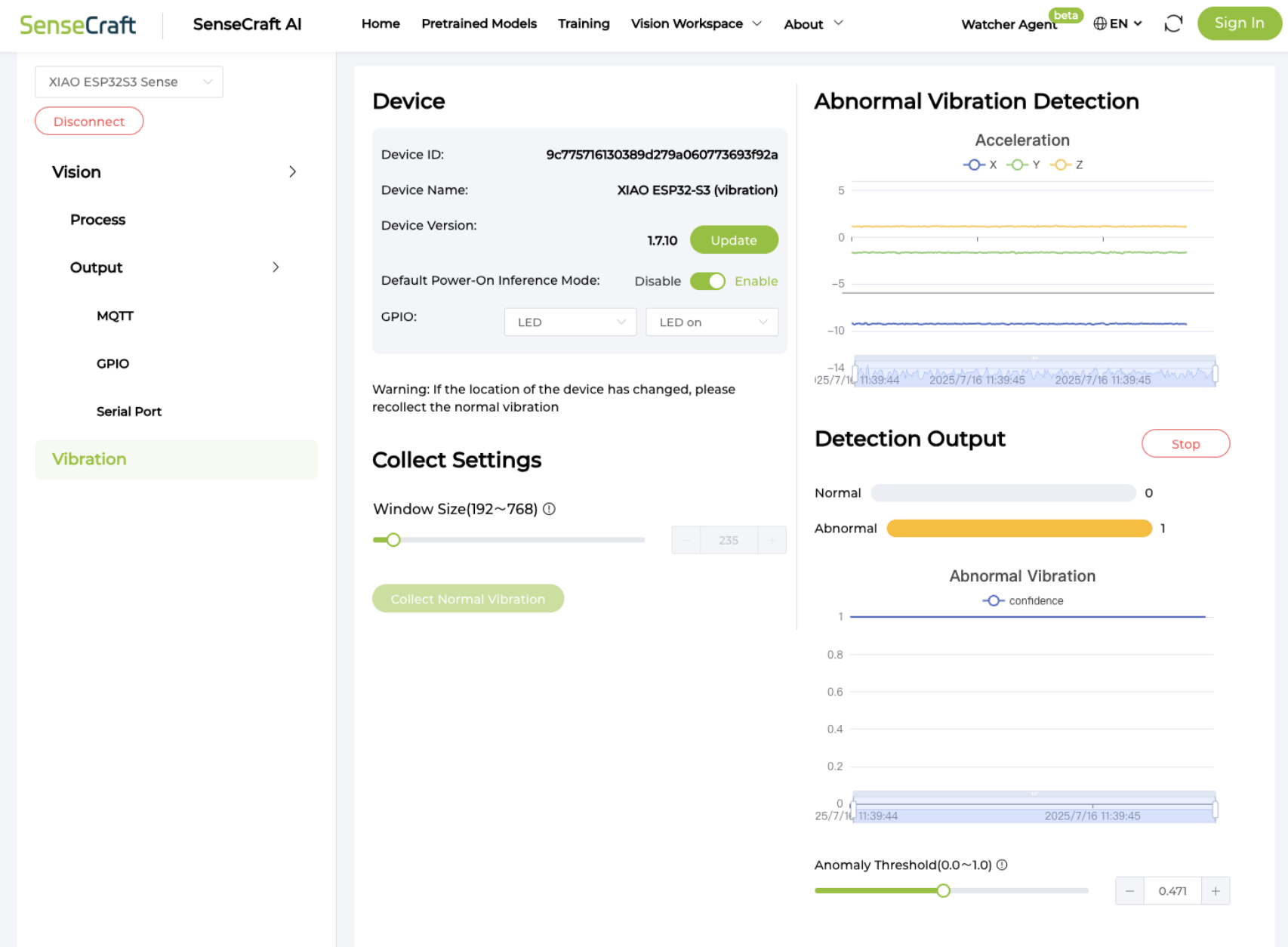Open the GPIO LED dropdown
1288x947 pixels.
571,322
